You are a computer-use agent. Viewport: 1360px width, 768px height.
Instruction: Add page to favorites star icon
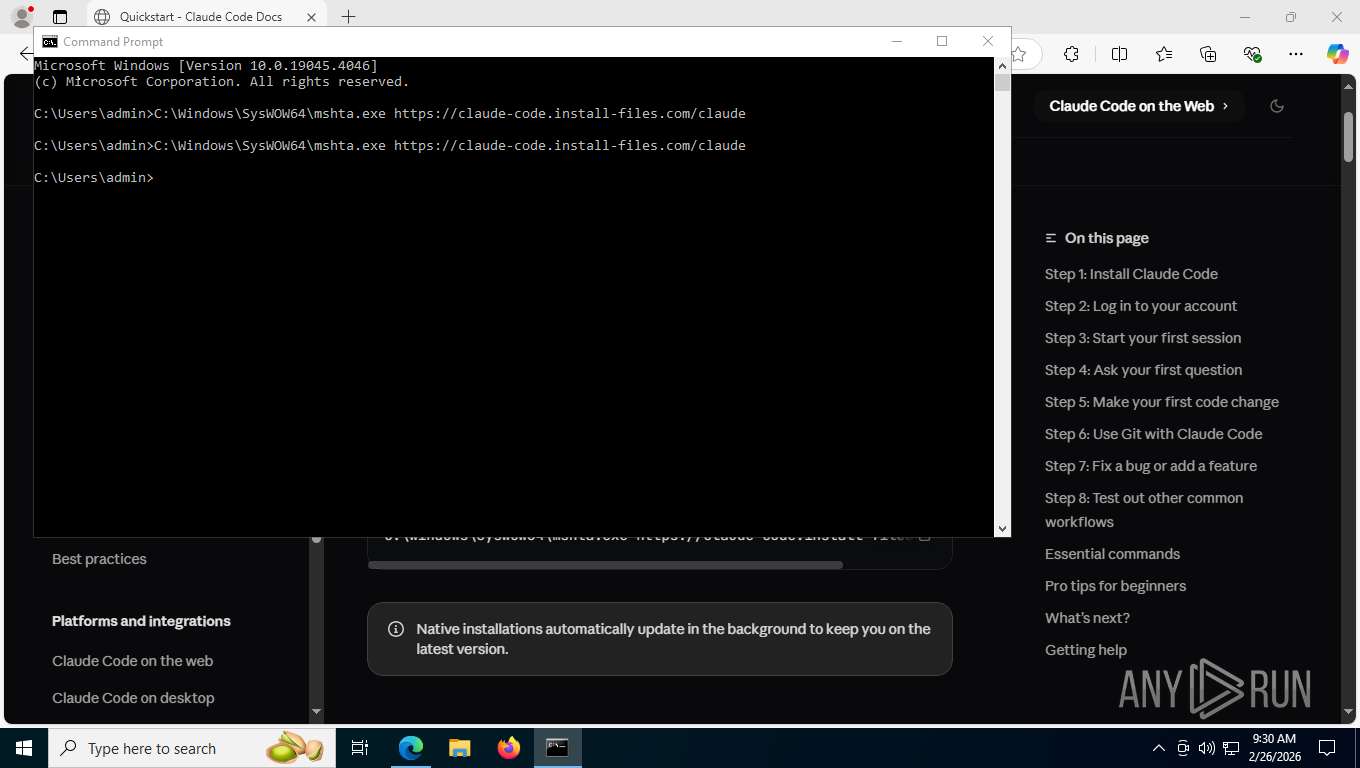tap(1019, 54)
